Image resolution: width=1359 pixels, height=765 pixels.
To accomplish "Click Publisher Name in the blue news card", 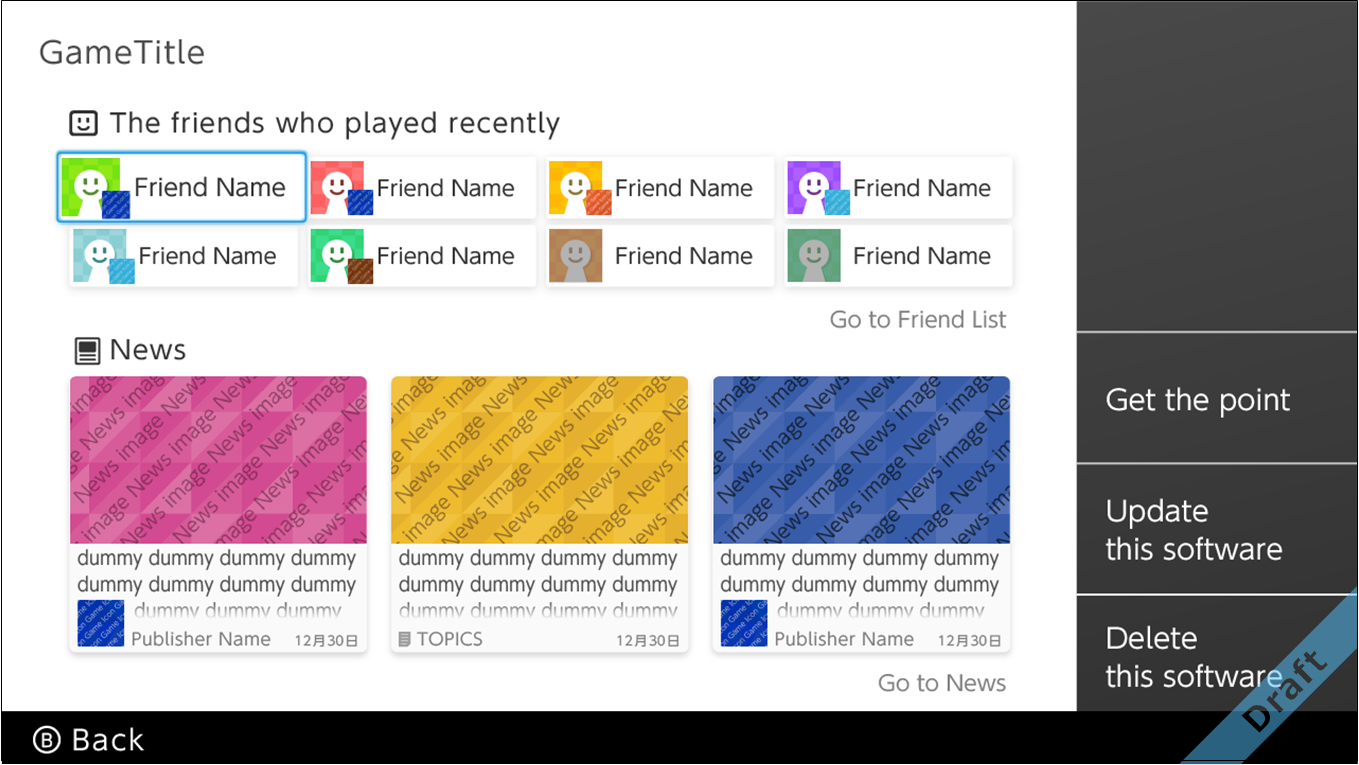I will tap(844, 639).
